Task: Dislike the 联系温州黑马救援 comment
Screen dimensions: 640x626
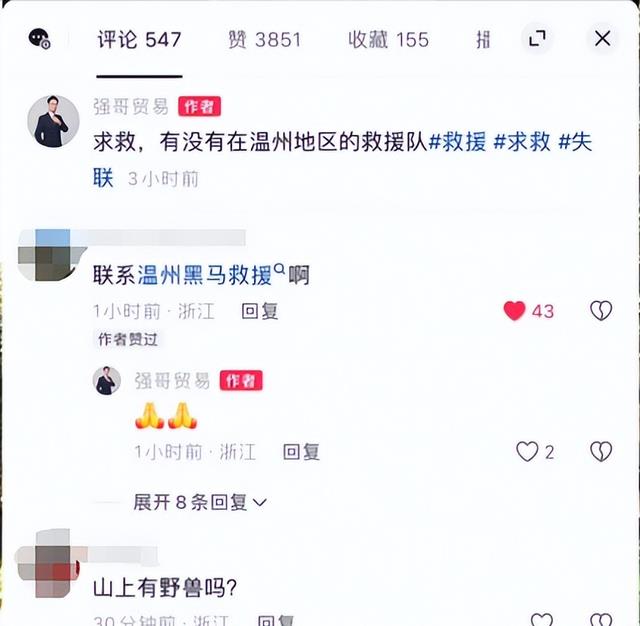Action: point(601,311)
